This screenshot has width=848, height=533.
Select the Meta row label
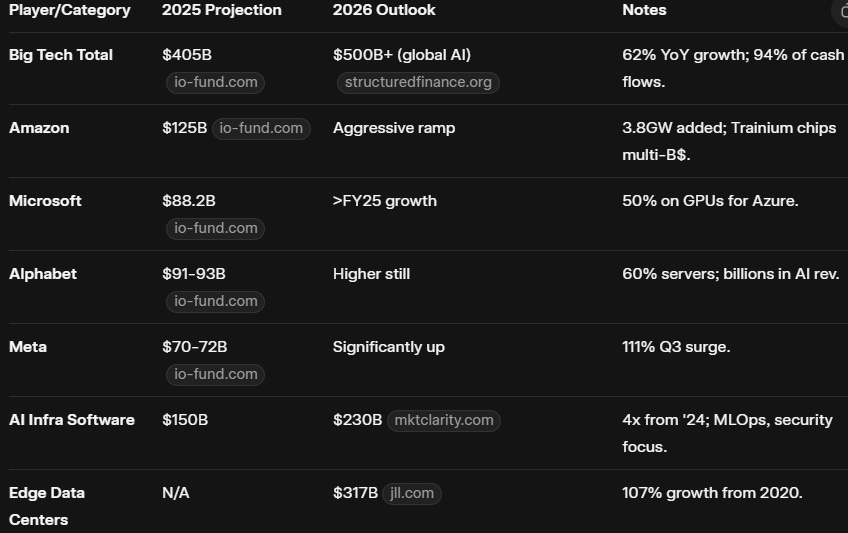28,347
